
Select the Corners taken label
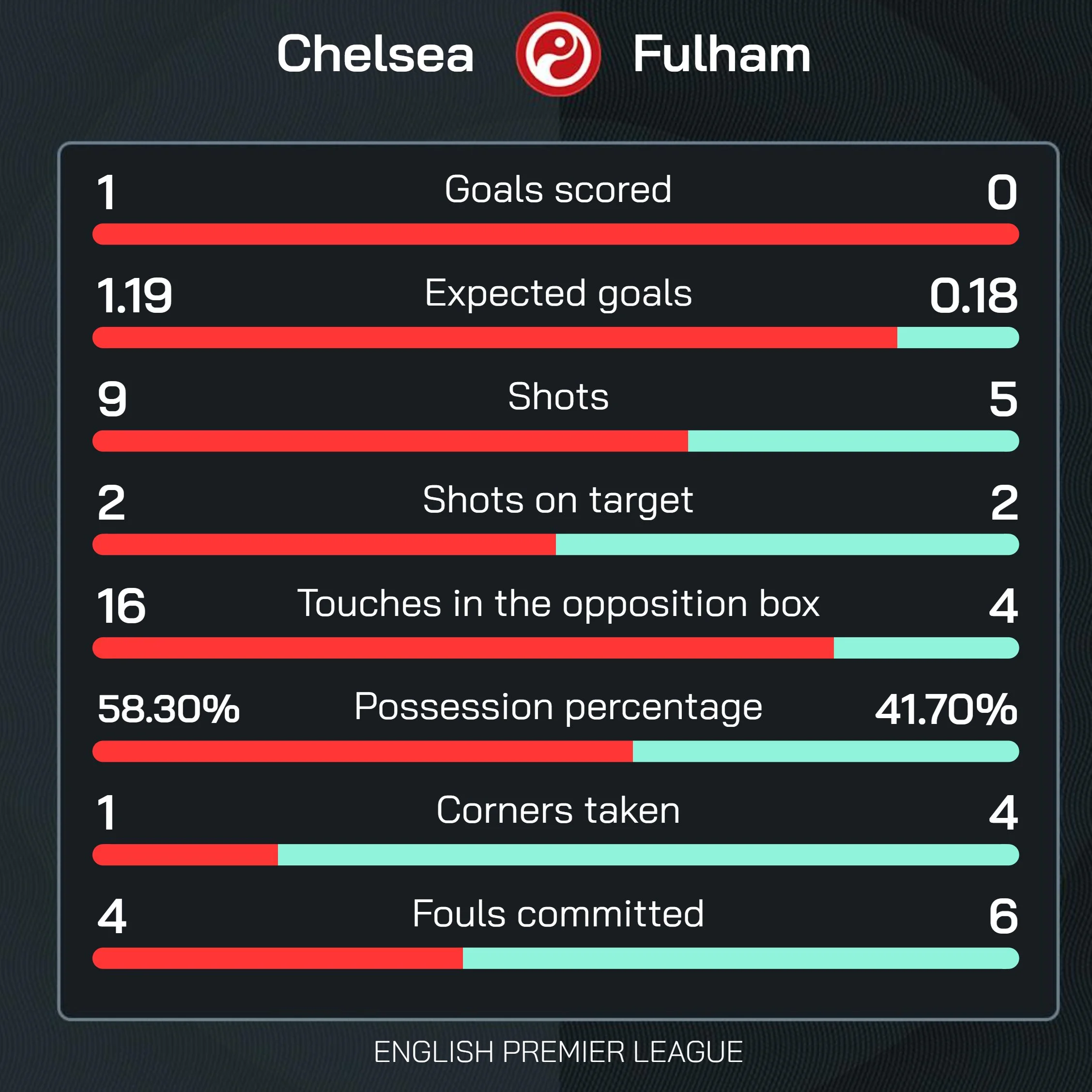tap(558, 810)
